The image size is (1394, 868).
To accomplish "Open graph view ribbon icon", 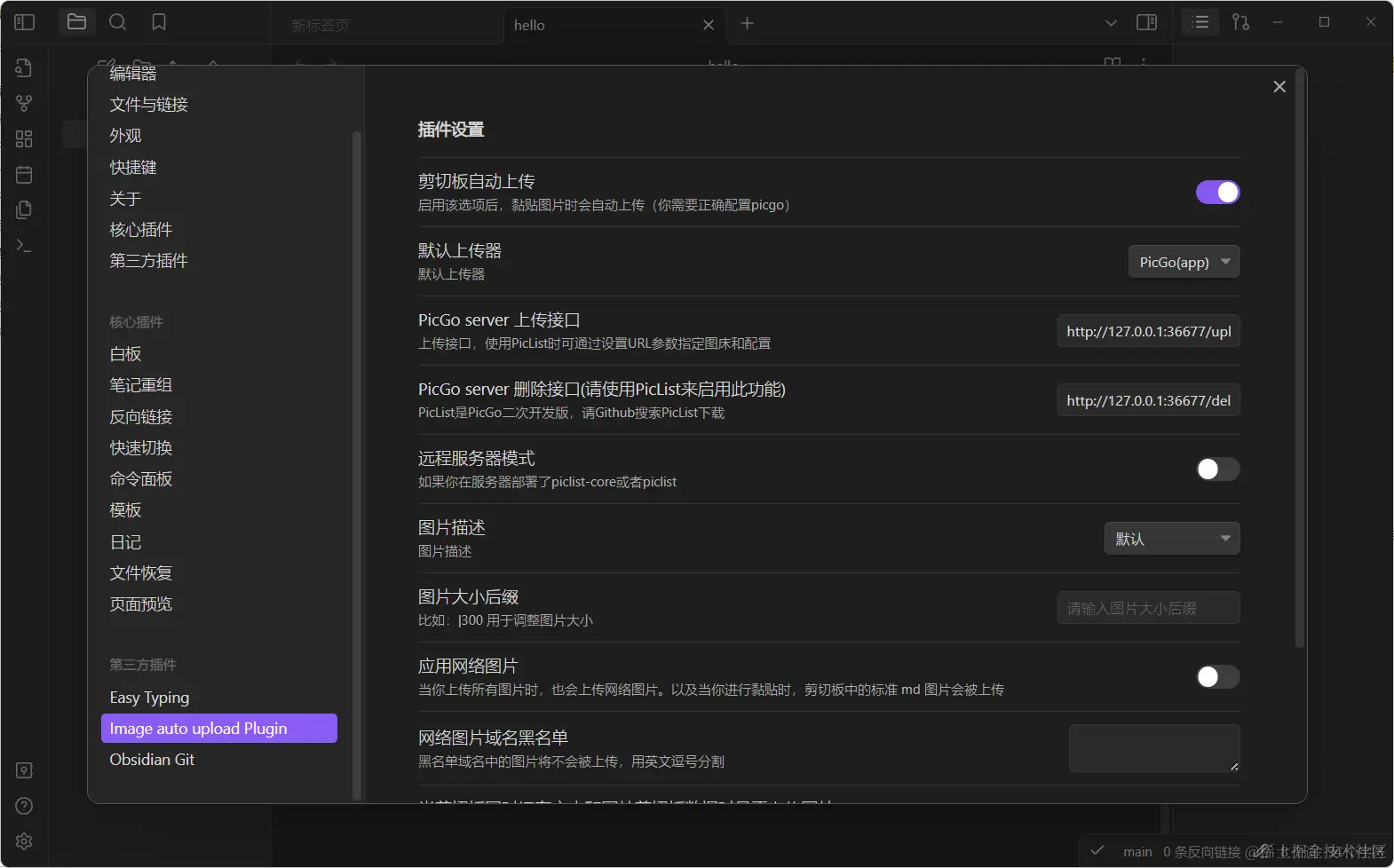I will pyautogui.click(x=24, y=104).
